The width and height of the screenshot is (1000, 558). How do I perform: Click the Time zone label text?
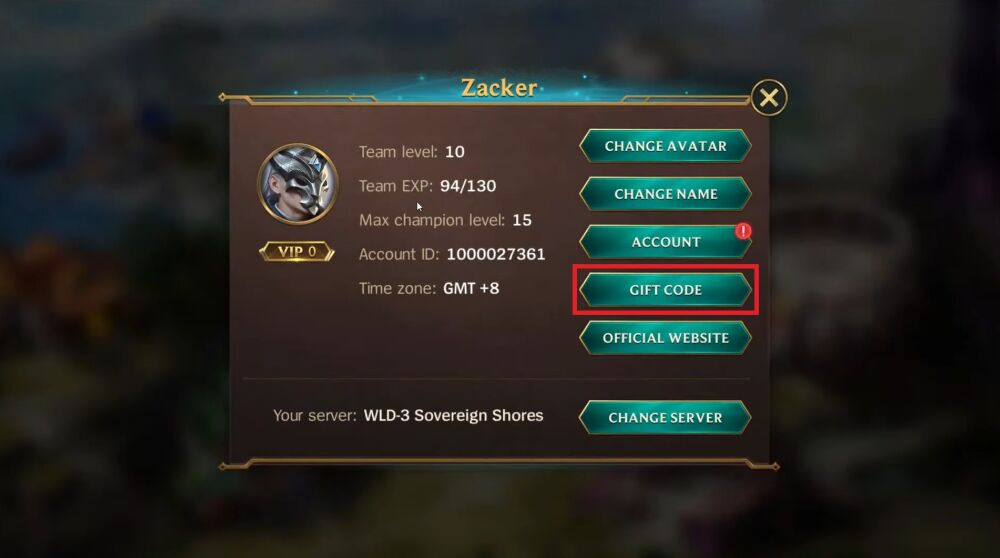pos(397,288)
